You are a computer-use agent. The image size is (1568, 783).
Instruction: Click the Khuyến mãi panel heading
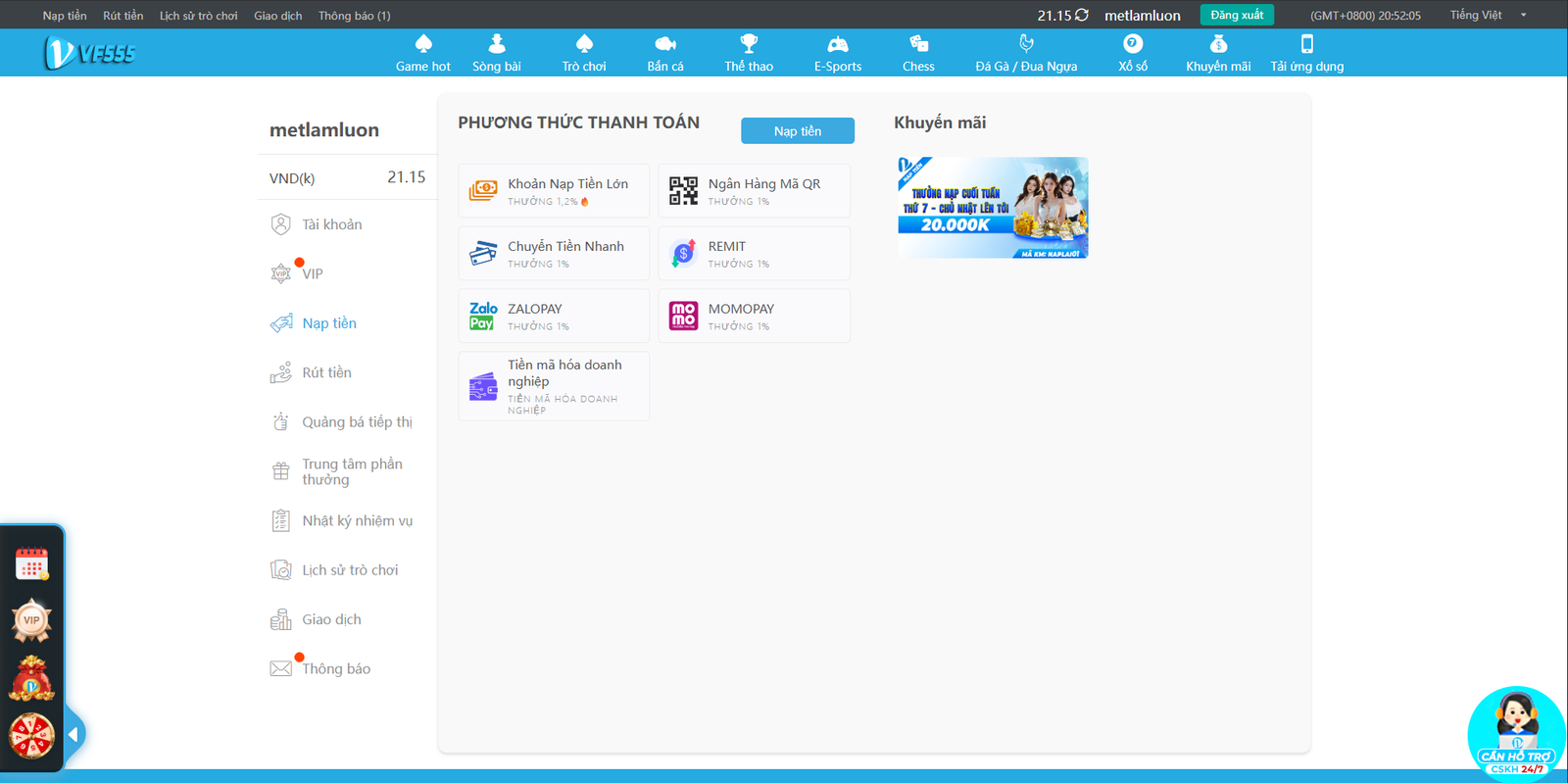click(940, 122)
